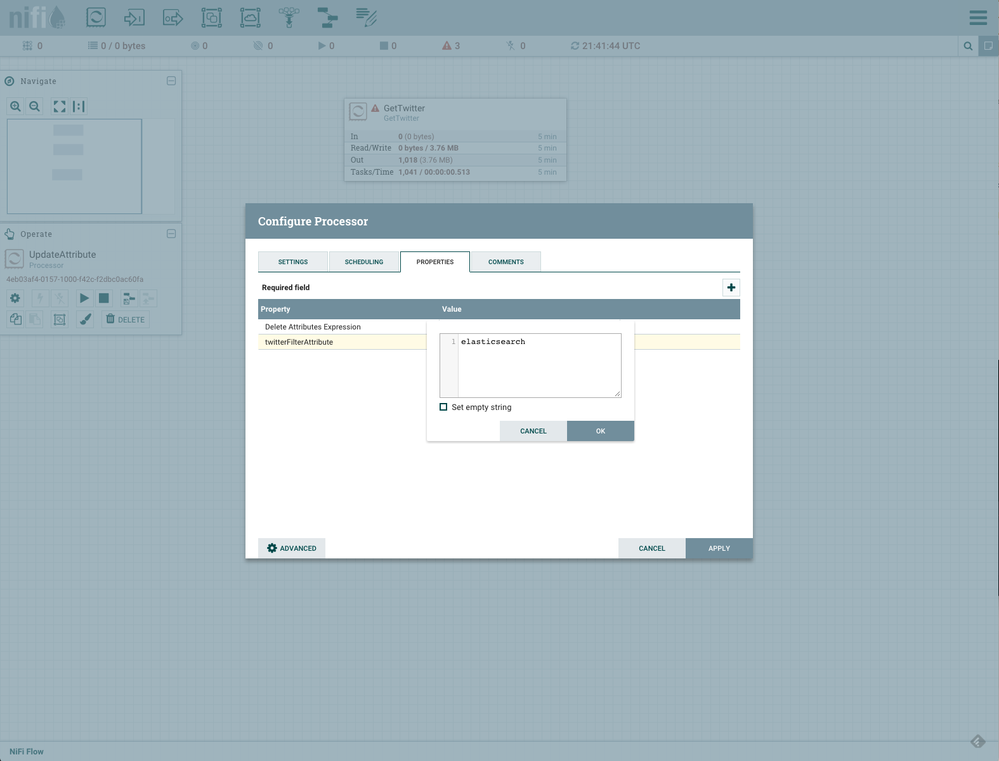Open the global hamburger menu
The image size is (999, 761).
(x=978, y=18)
